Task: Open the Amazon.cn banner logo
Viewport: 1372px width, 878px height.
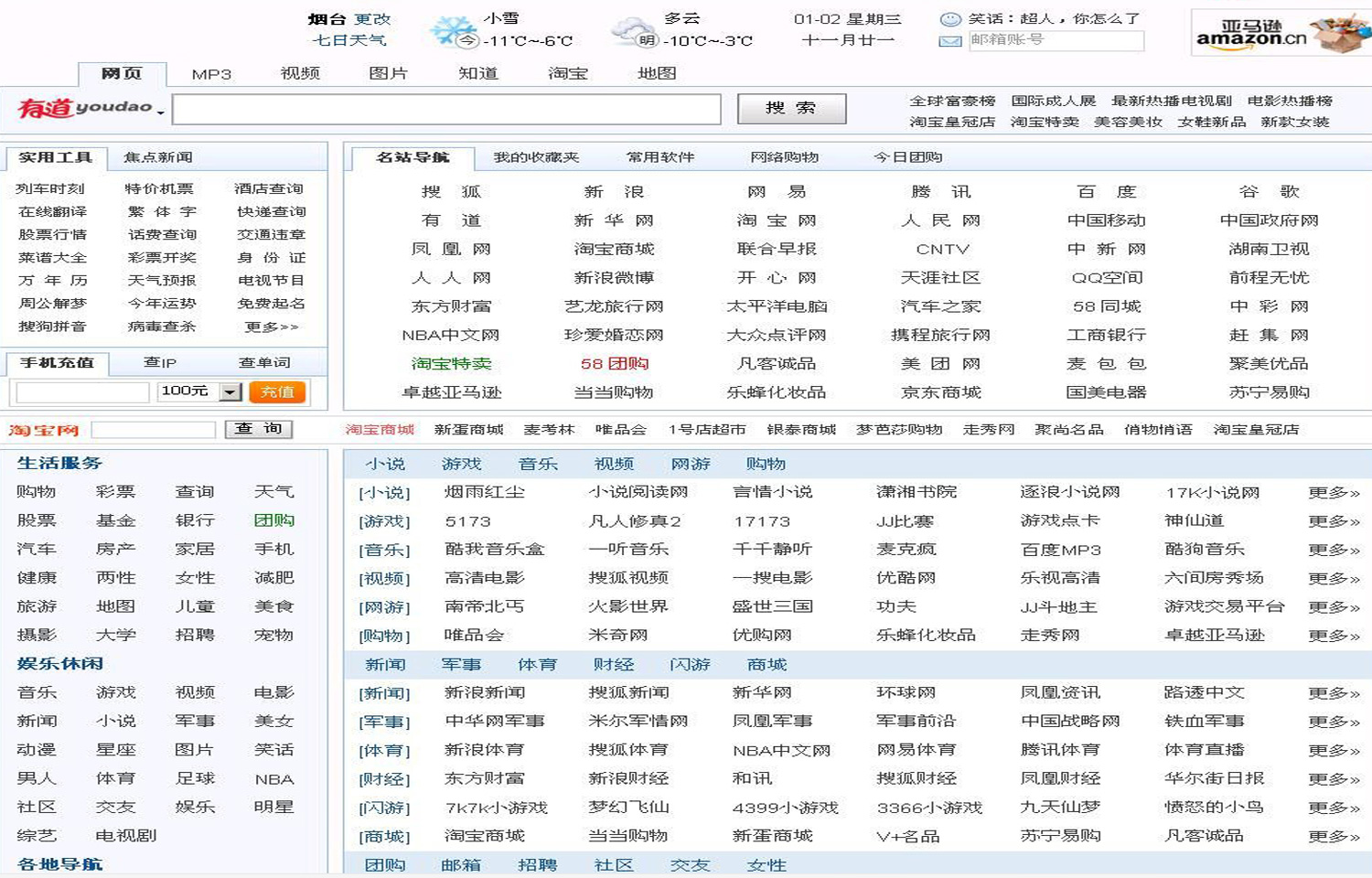Action: pyautogui.click(x=1281, y=33)
